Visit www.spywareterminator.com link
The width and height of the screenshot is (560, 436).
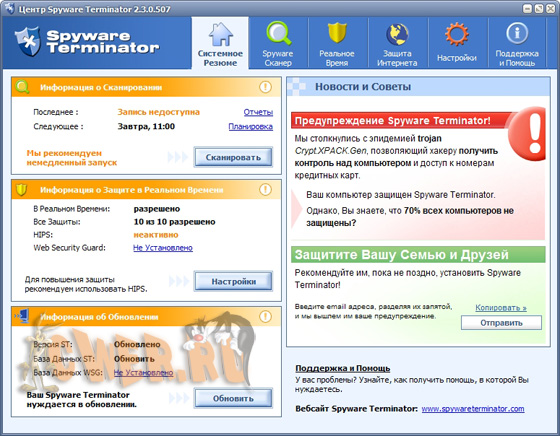(x=473, y=409)
